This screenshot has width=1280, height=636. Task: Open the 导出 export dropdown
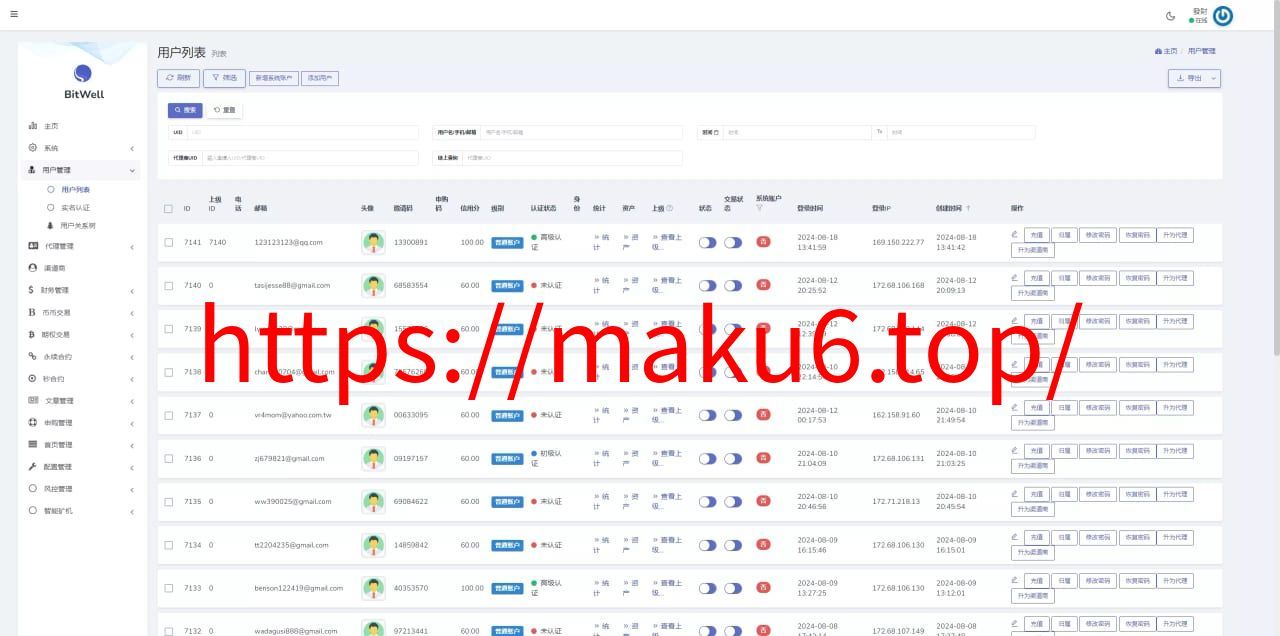[x=1194, y=78]
